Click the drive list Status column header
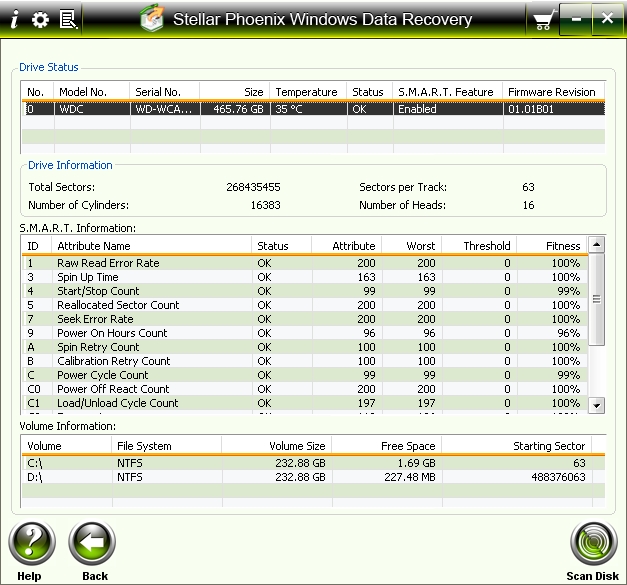 pyautogui.click(x=370, y=92)
